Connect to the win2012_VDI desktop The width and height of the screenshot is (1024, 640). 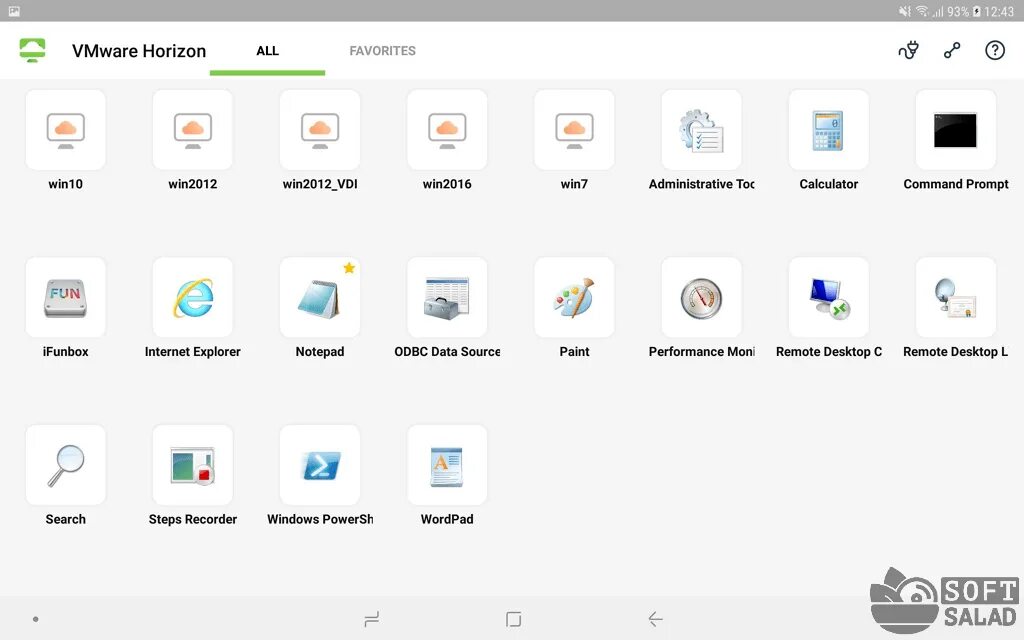(320, 129)
